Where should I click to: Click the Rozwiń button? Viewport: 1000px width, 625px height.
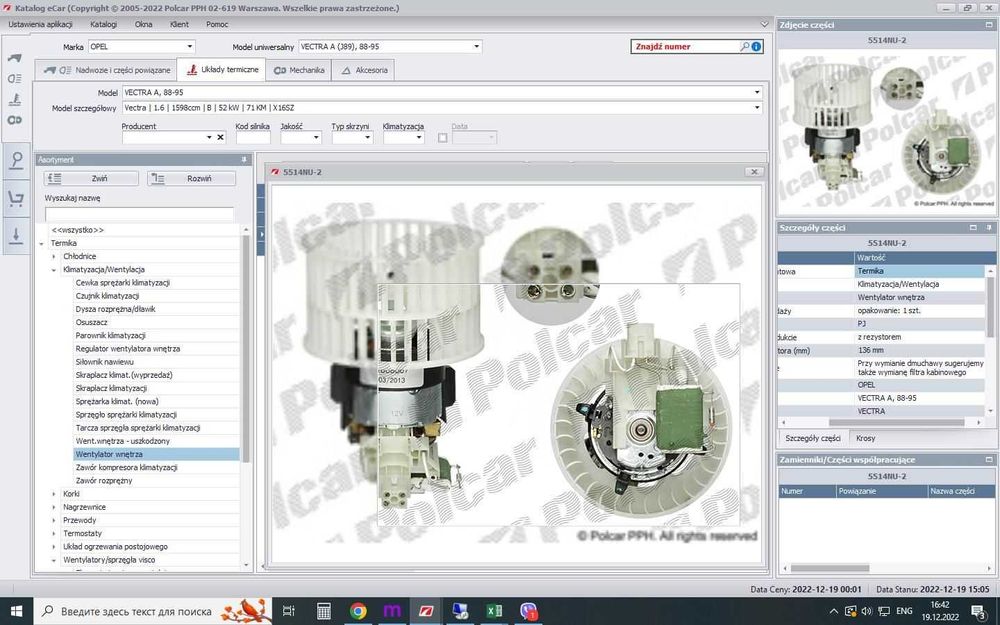(191, 179)
